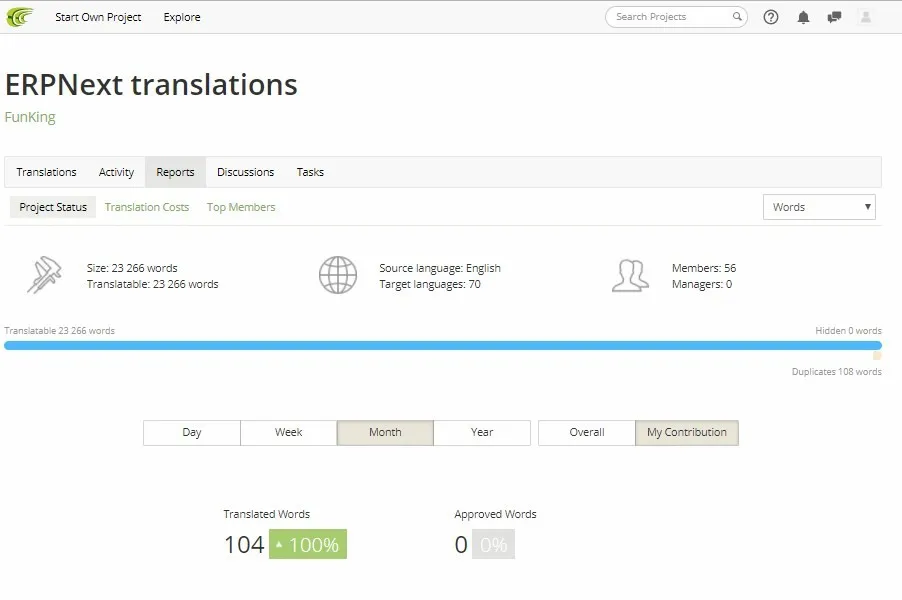Click the members people icon
The height and width of the screenshot is (600, 902).
point(630,276)
